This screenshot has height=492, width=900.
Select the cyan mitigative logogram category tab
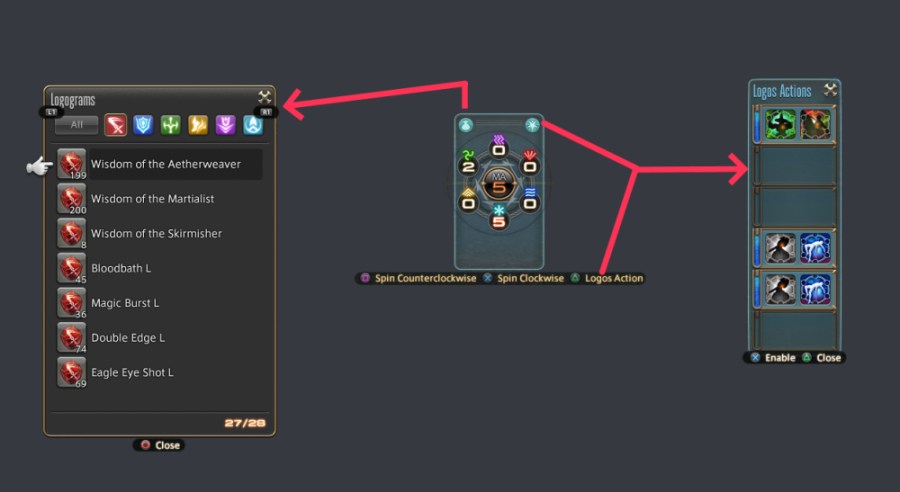click(253, 125)
